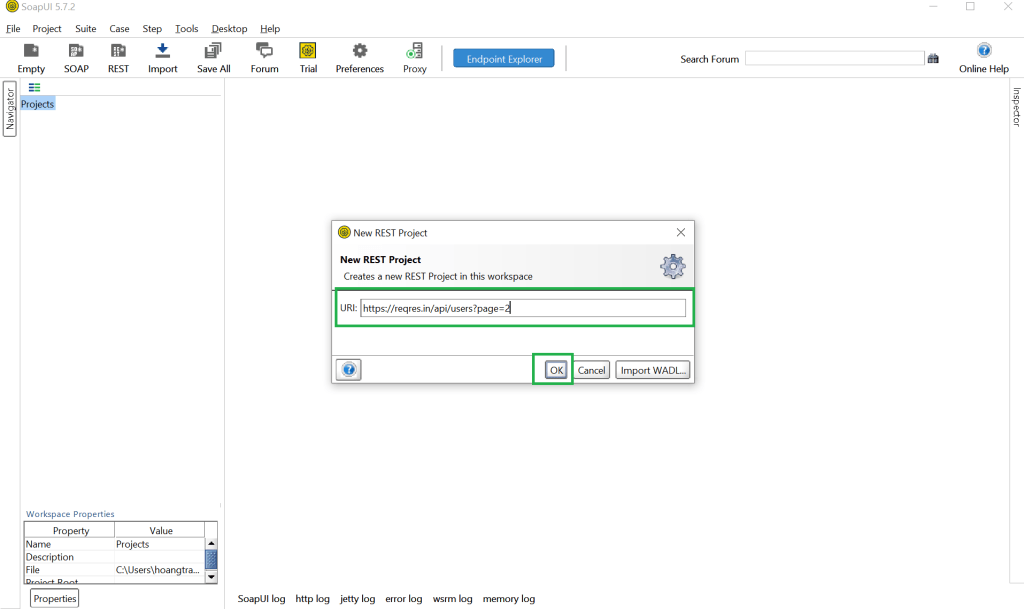The height and width of the screenshot is (609, 1024).
Task: Click the Import WADL button
Action: coord(652,370)
